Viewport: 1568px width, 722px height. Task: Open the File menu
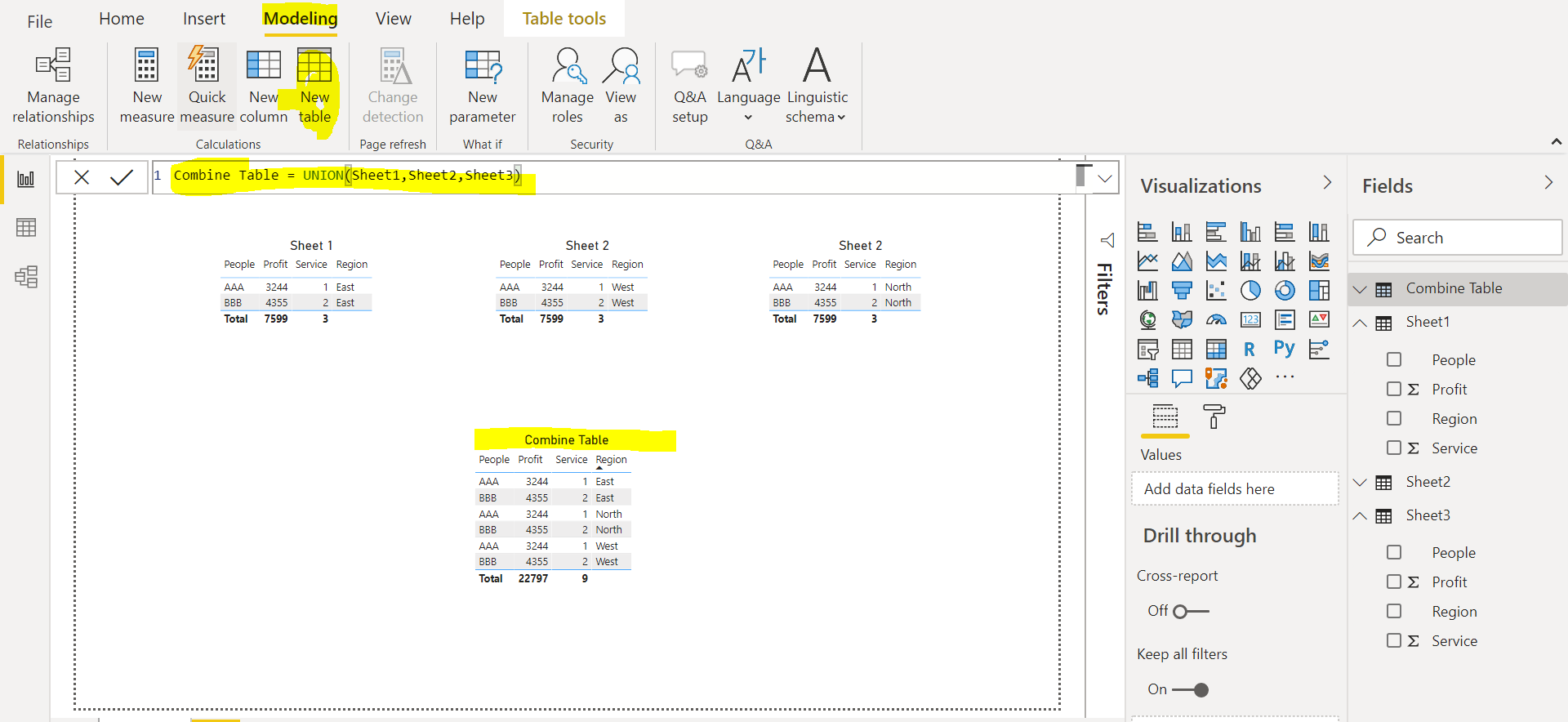click(x=39, y=21)
